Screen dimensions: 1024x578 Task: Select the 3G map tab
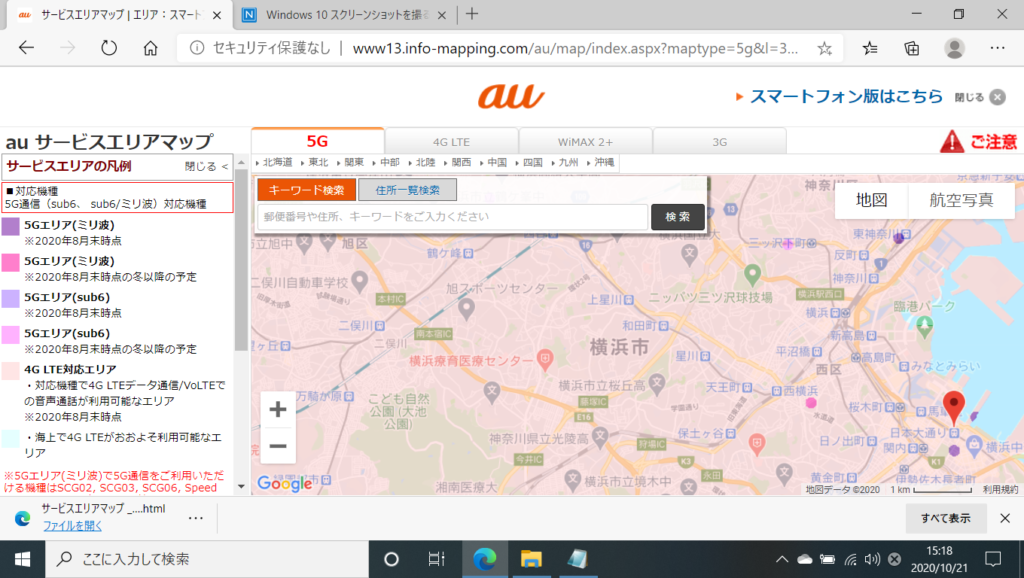pos(719,142)
